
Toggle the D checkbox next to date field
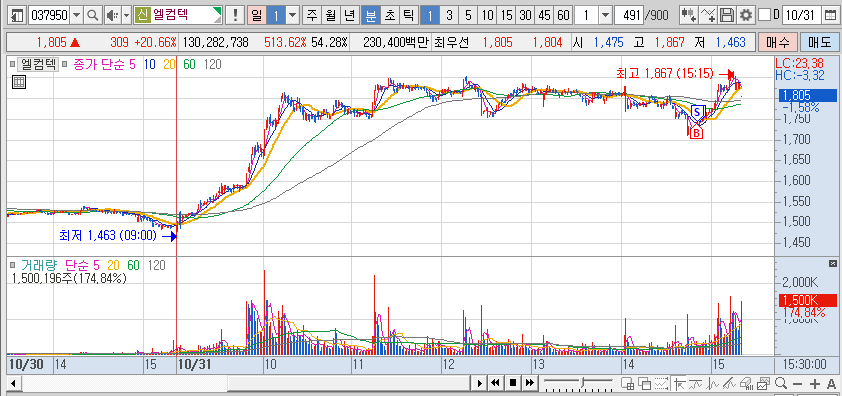765,15
